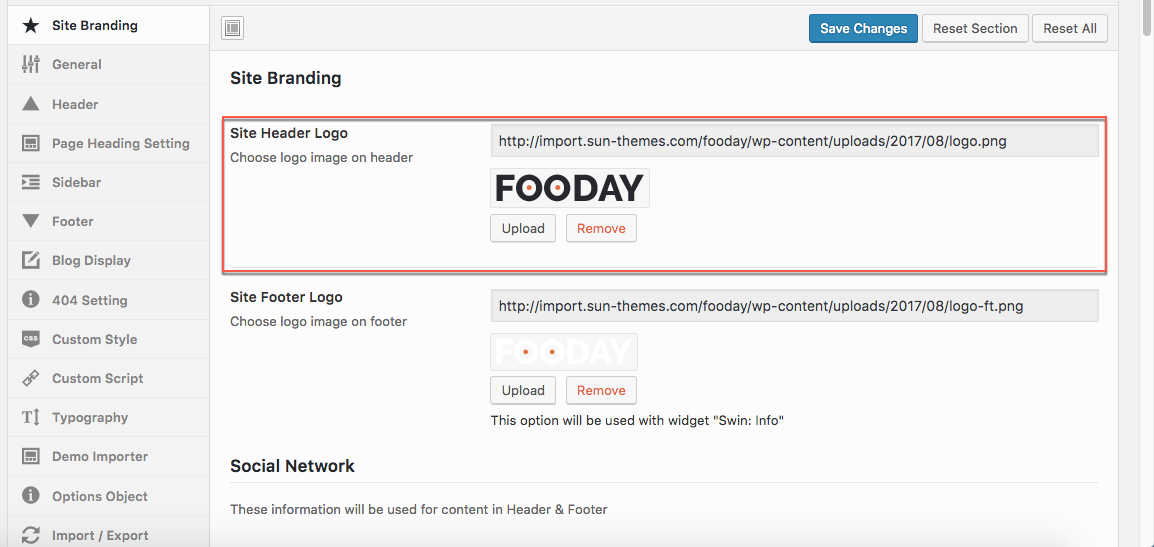The height and width of the screenshot is (547, 1154).
Task: Click the refresh icon for Import / Export
Action: (30, 535)
